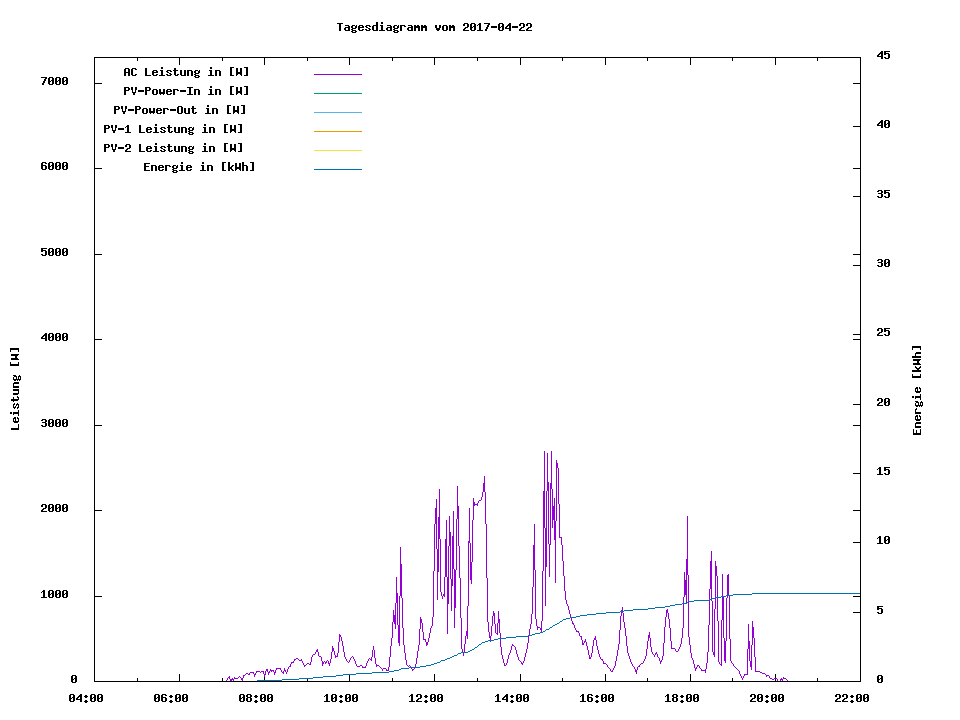Click the PV-Power-Out in [W] legend entry
Image resolution: width=960 pixels, height=720 pixels.
tap(180, 110)
